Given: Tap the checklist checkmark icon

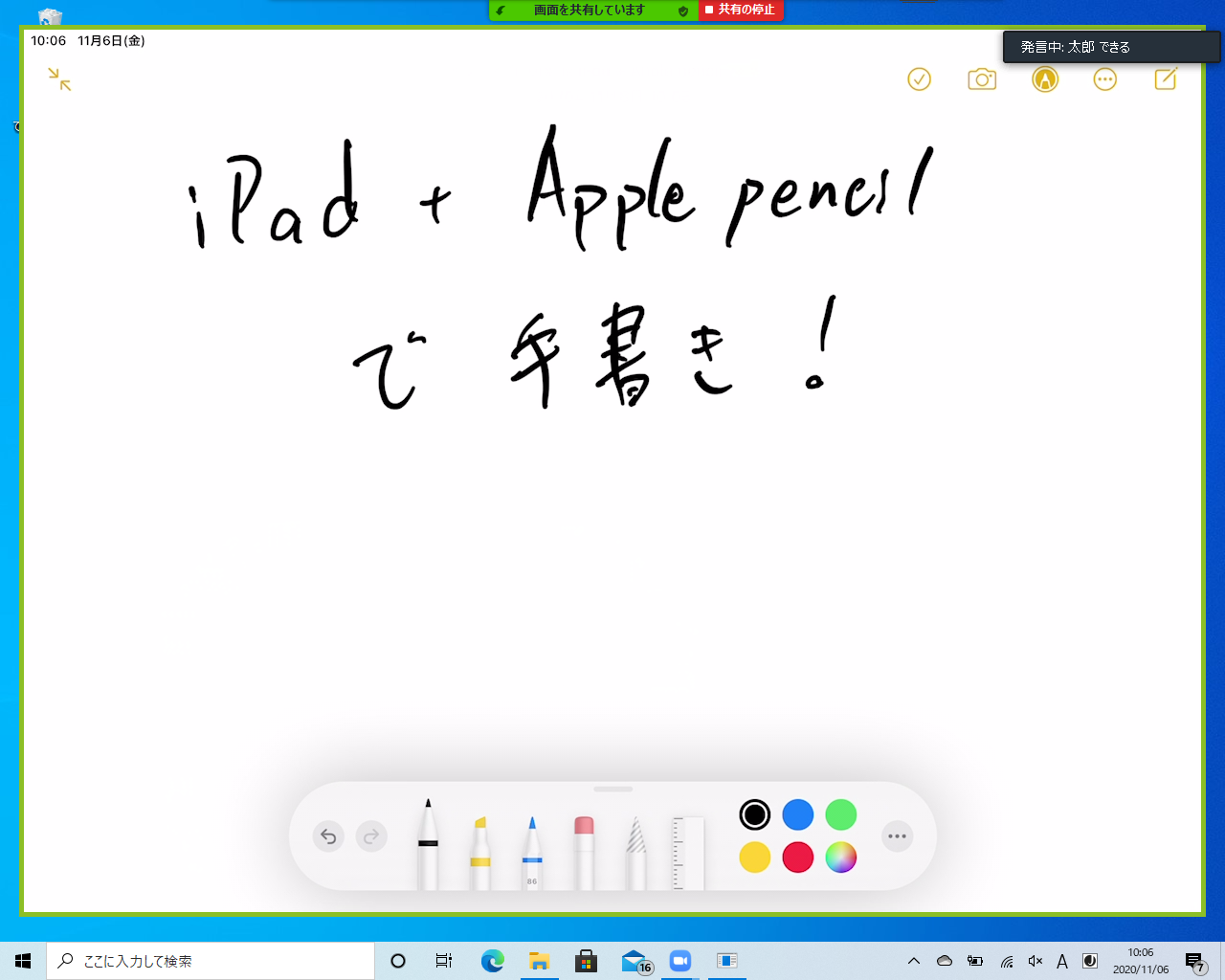Looking at the screenshot, I should click(x=919, y=79).
